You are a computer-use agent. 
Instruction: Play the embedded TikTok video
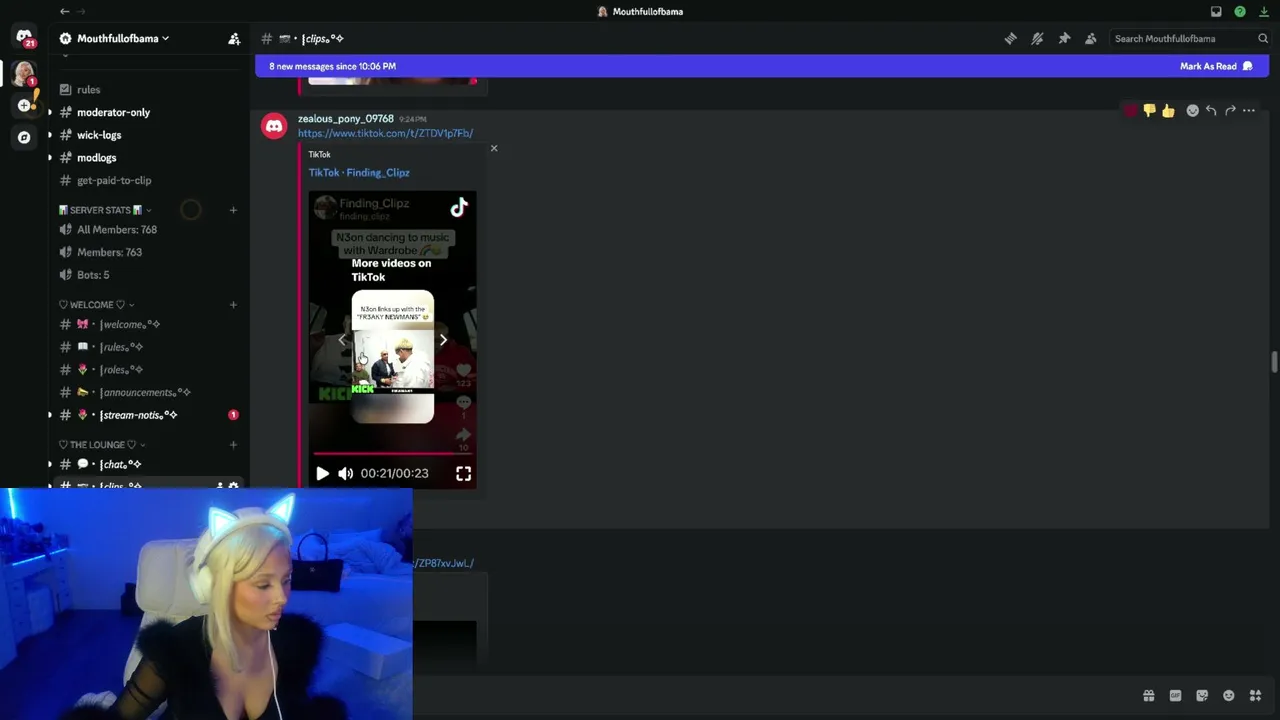322,473
